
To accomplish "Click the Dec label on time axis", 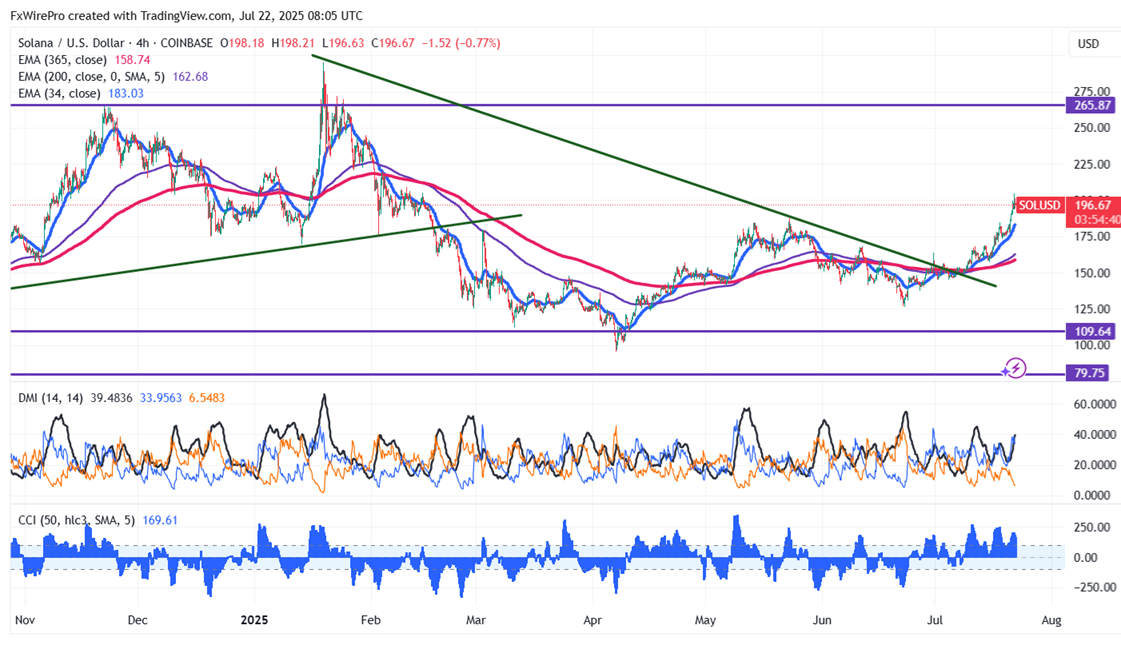I will pos(137,620).
